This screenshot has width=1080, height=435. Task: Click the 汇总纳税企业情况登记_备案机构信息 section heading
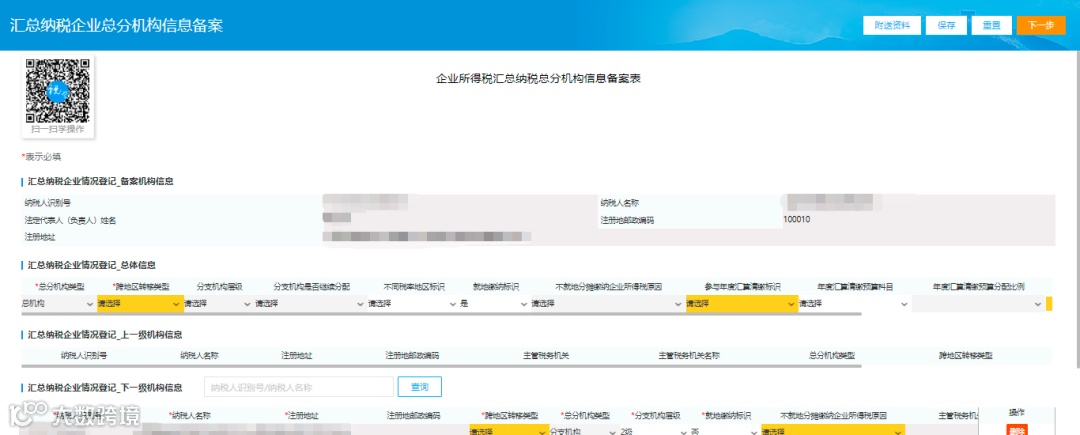point(100,182)
